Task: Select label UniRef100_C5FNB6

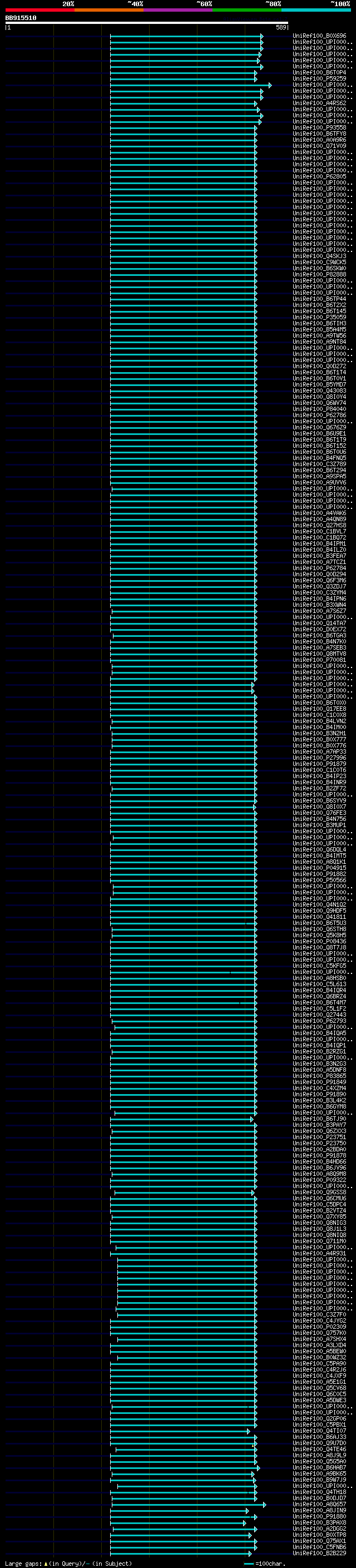Action: point(319,1547)
